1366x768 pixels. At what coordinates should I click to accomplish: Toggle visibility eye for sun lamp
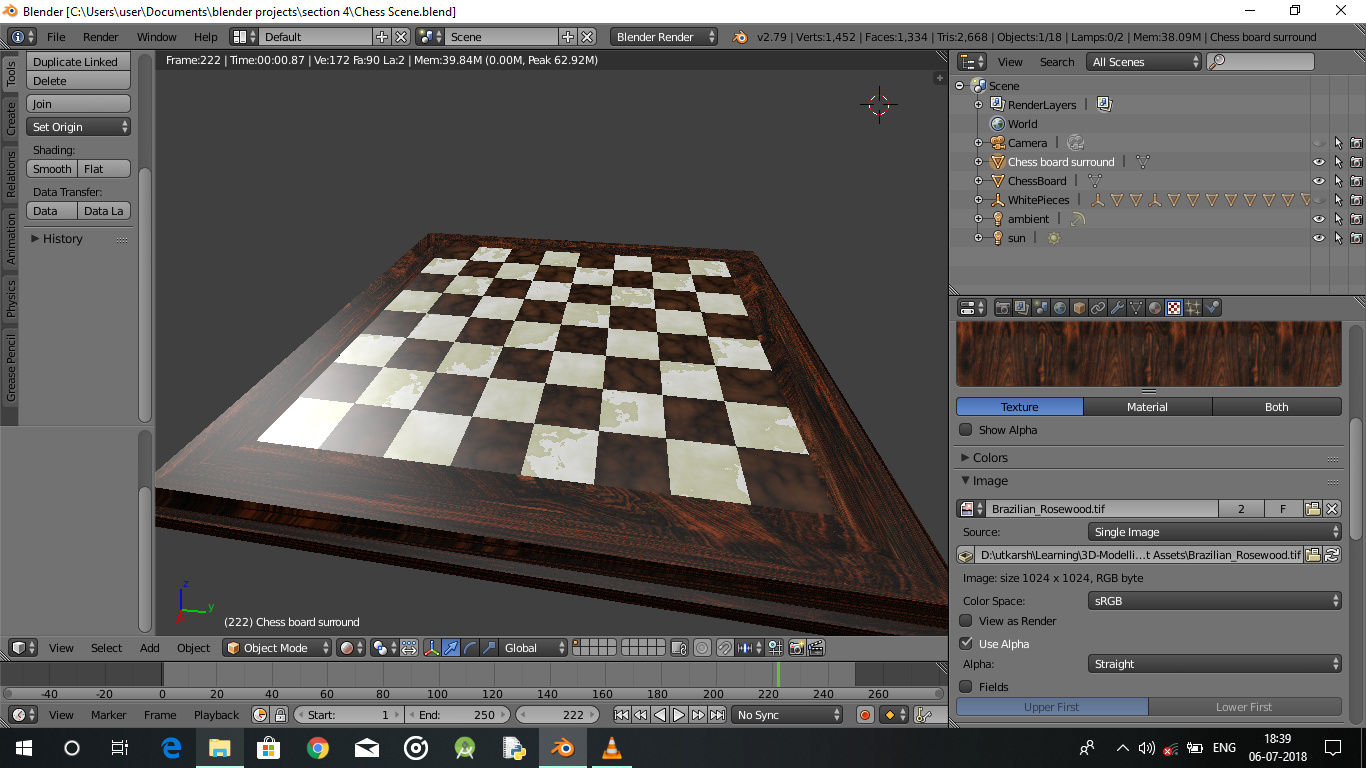[1319, 238]
